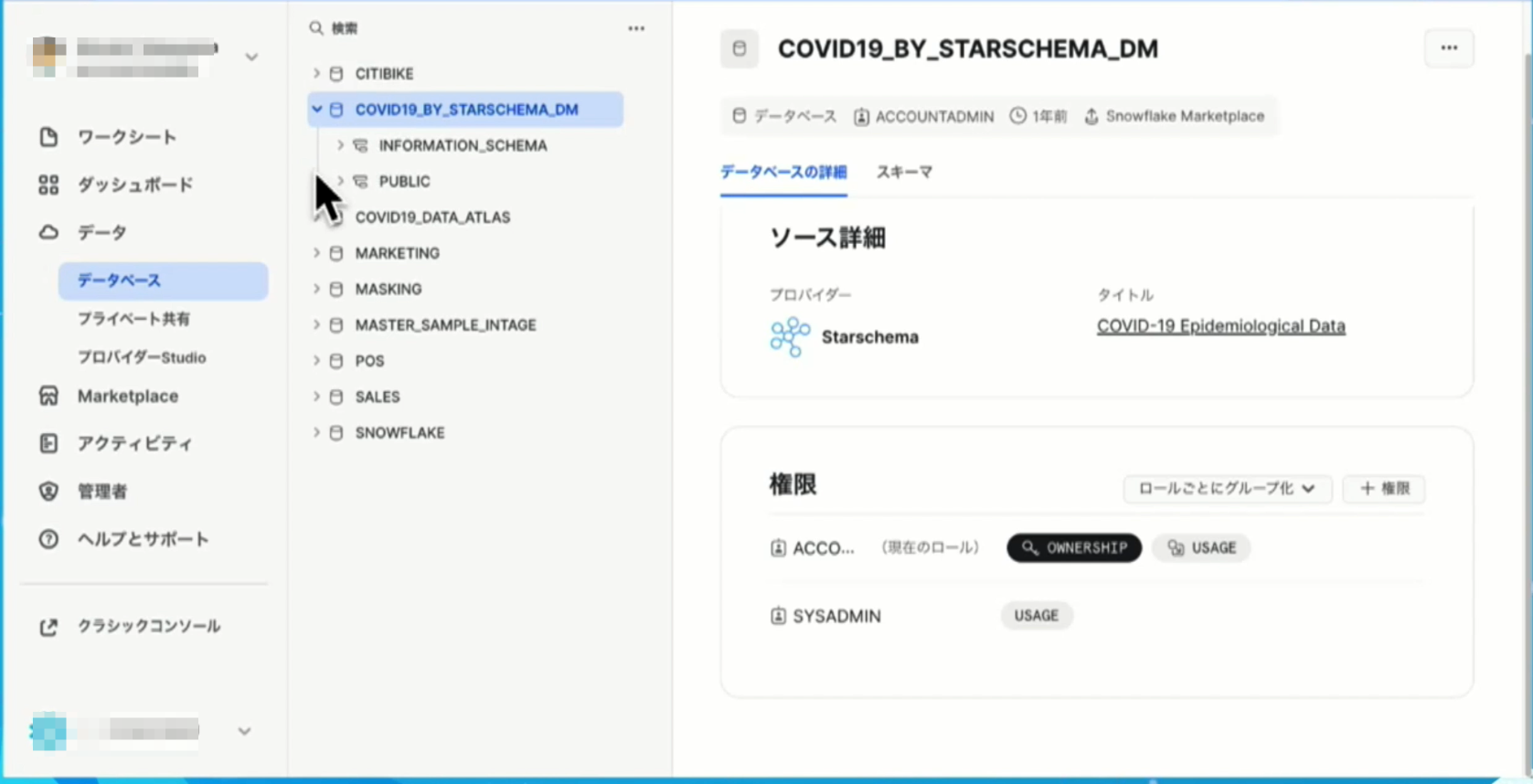Click the INFORMATION_SCHEMA schema icon
The width and height of the screenshot is (1533, 784).
(360, 145)
